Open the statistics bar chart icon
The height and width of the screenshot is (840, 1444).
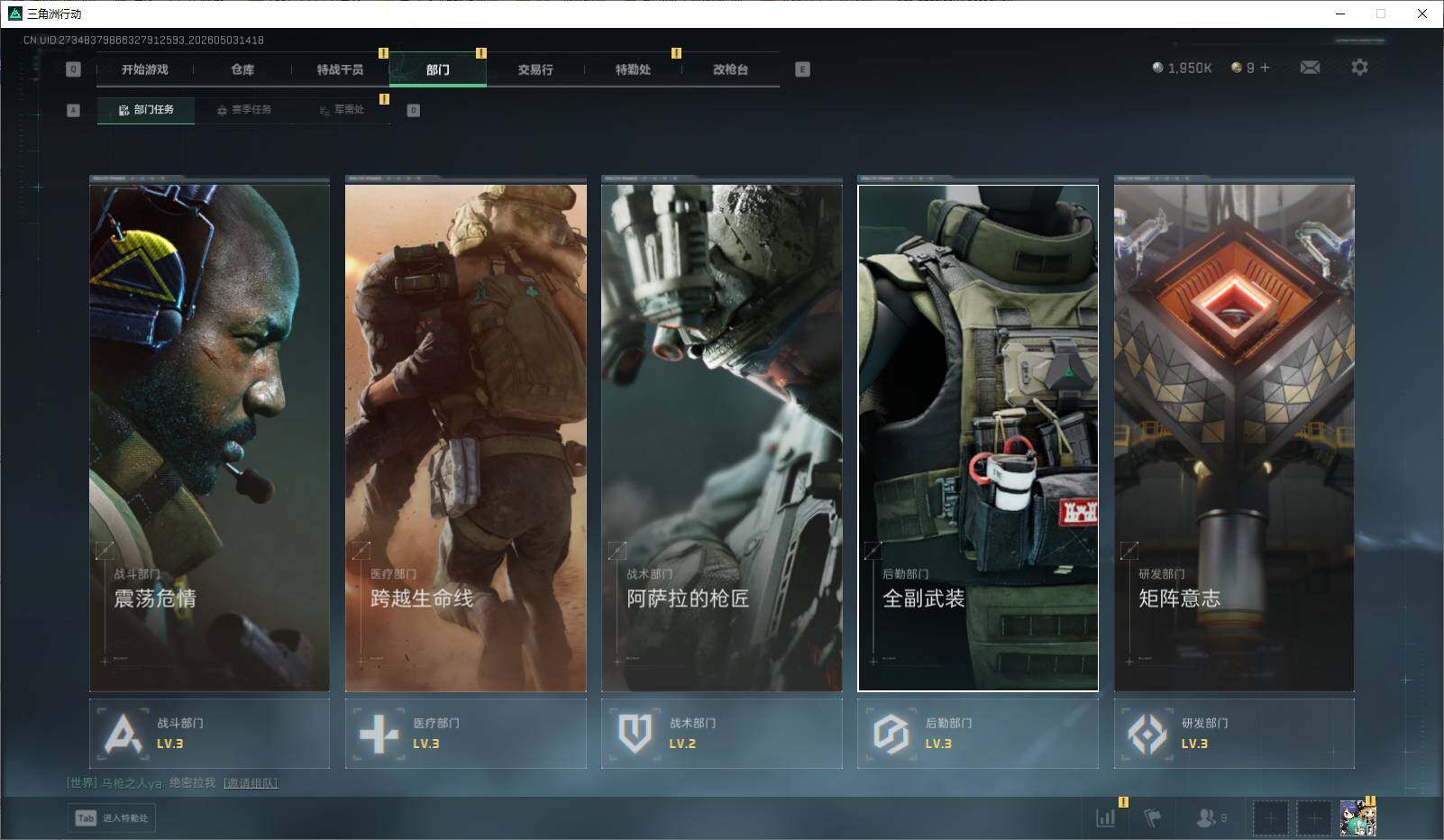[1106, 817]
